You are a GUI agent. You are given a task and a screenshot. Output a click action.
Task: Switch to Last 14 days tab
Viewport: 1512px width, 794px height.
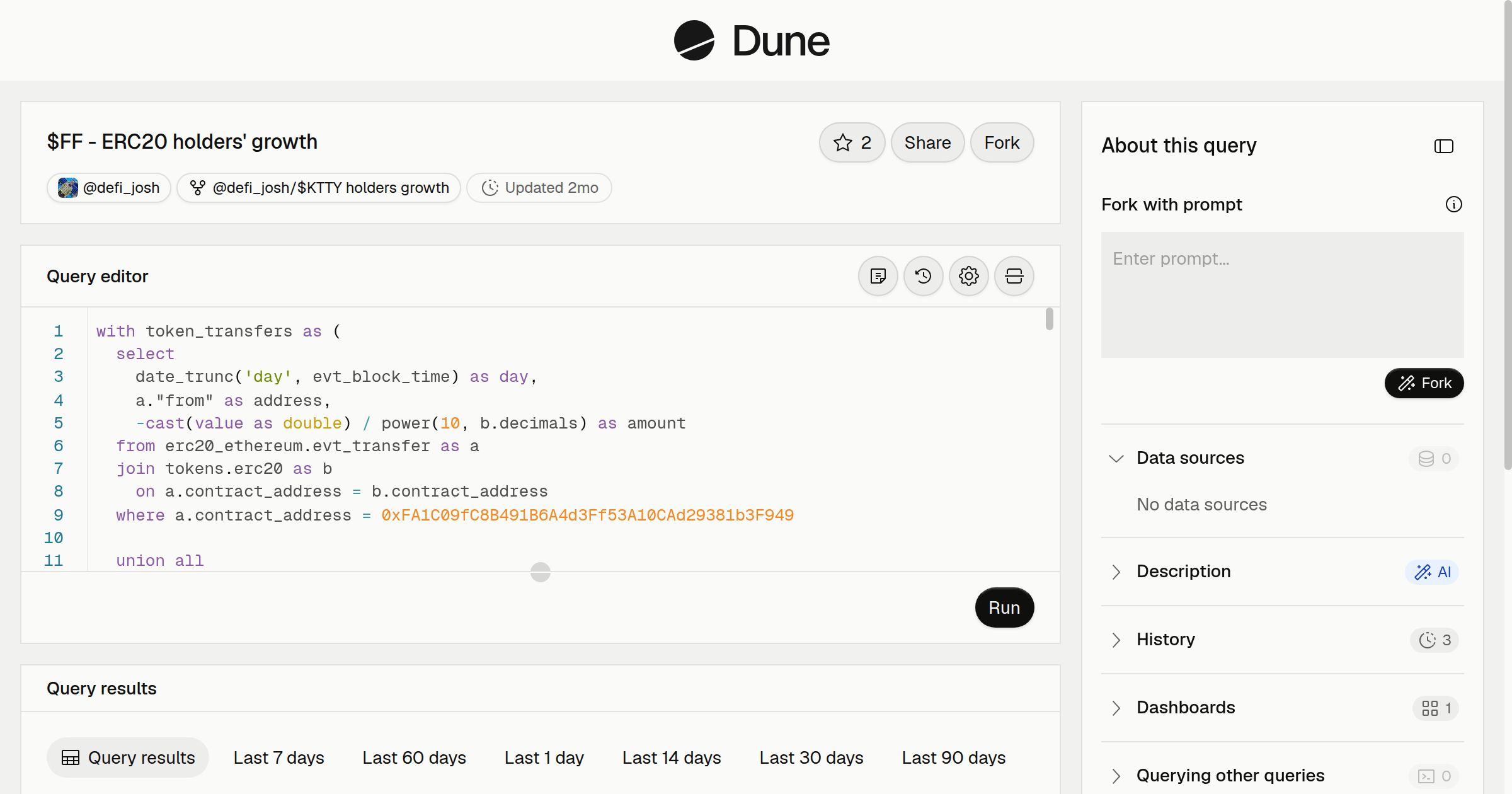[x=672, y=757]
